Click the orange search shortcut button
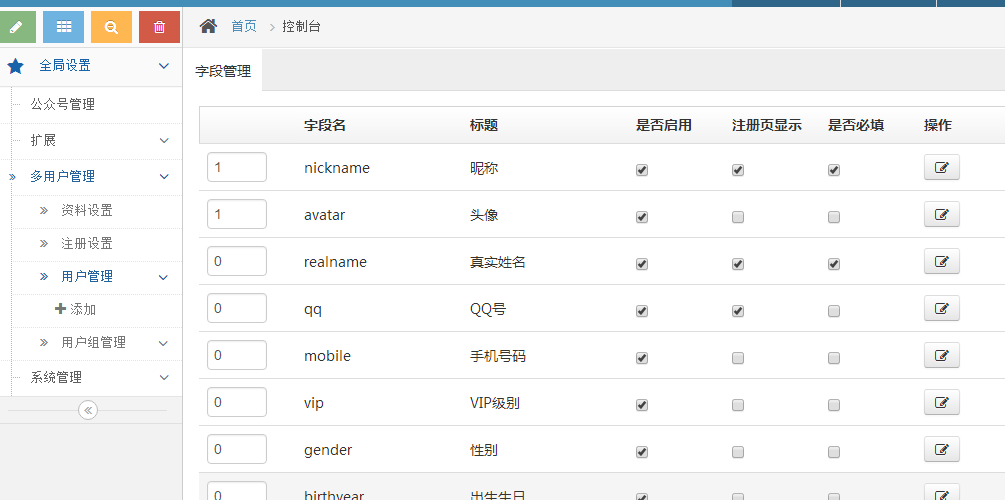Viewport: 1005px width, 500px height. coord(112,27)
